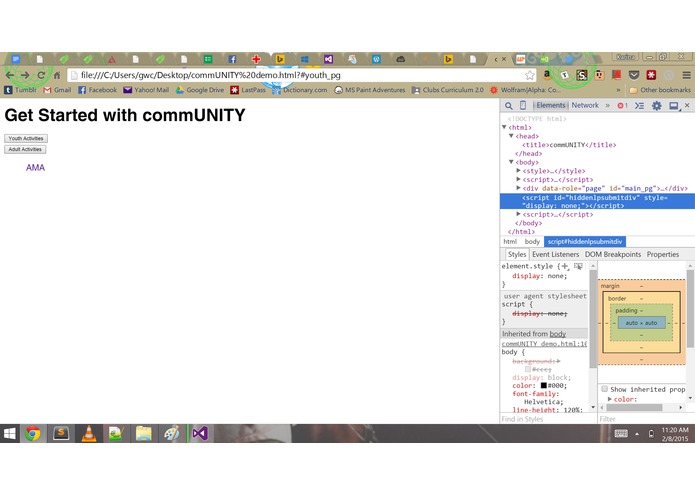Screen dimensions: 695x494
Task: Open VLC from the taskbar
Action: (x=89, y=433)
